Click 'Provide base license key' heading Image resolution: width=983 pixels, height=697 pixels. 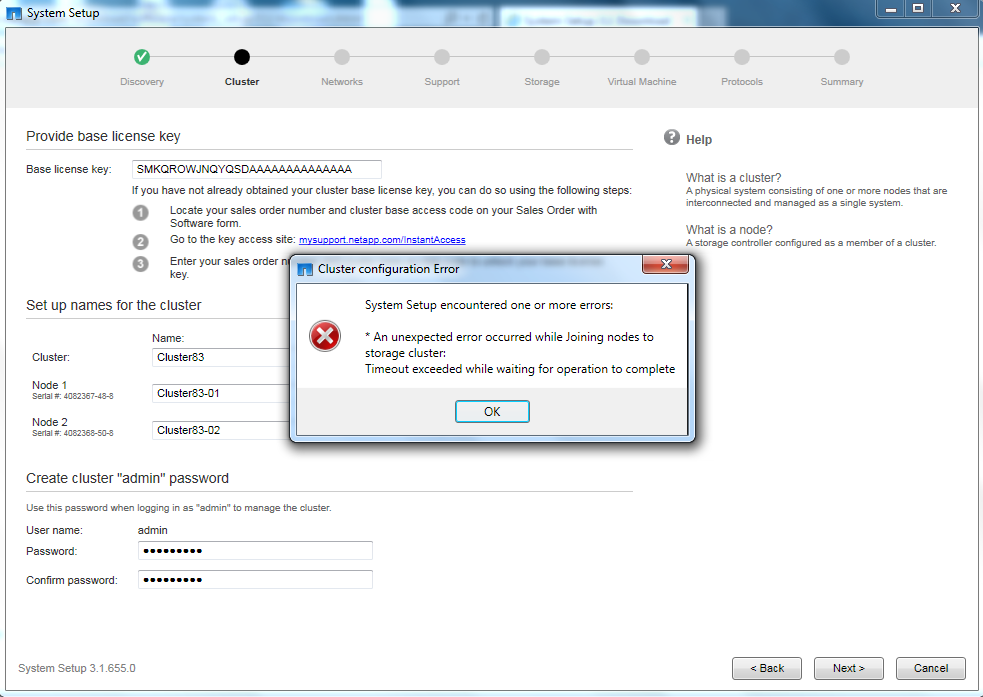[x=103, y=137]
